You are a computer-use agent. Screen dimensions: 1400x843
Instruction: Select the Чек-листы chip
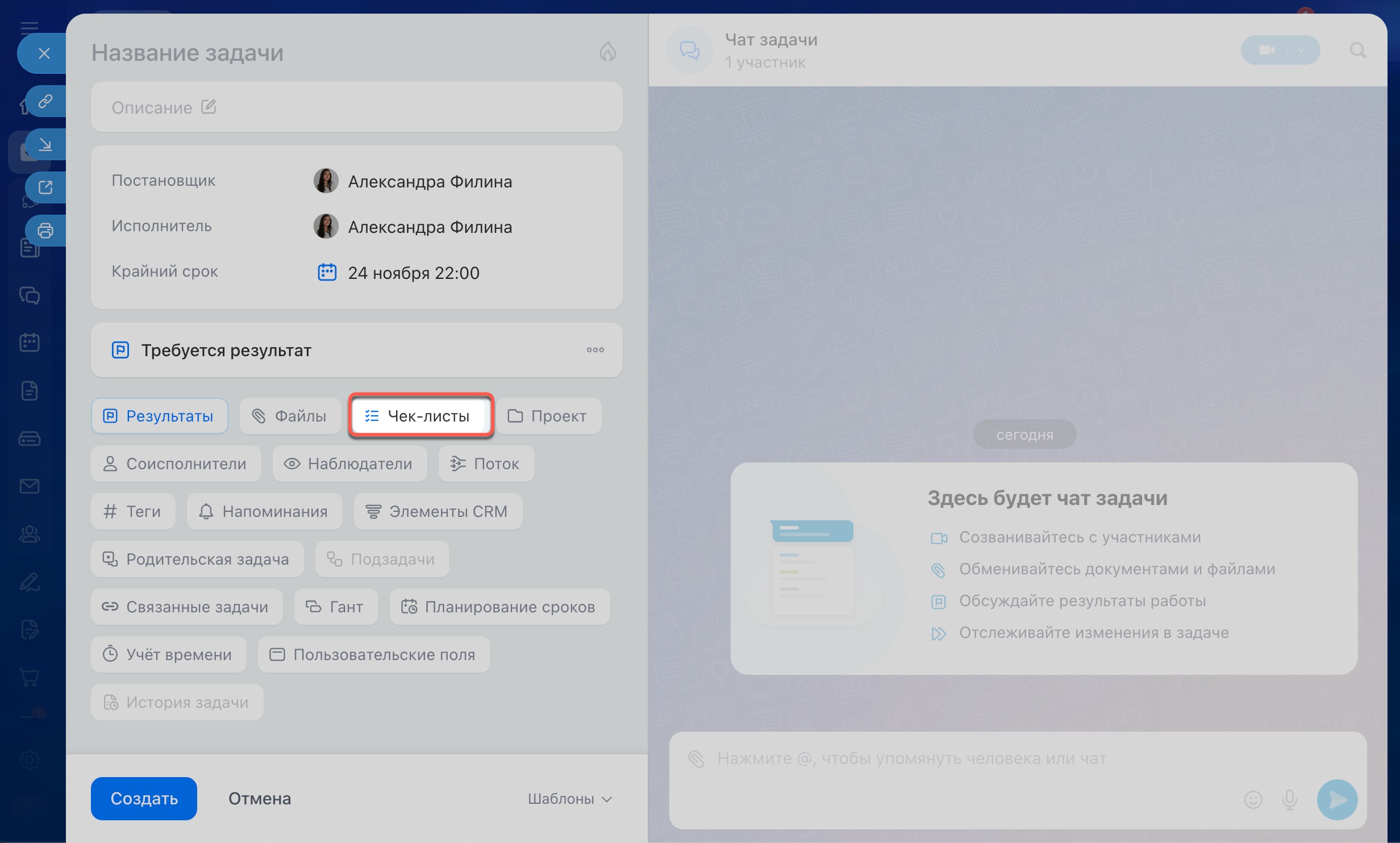pyautogui.click(x=420, y=416)
